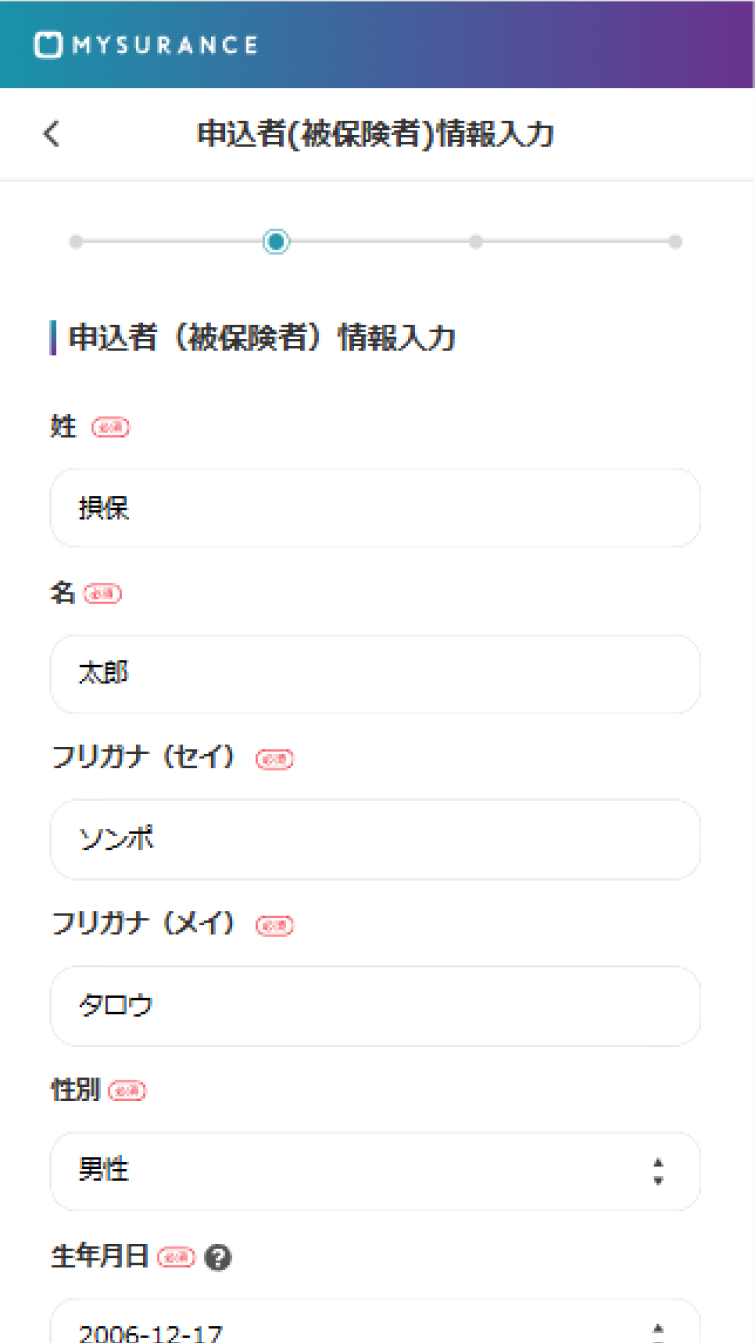
Task: Select the last progress step dot
Action: (675, 242)
